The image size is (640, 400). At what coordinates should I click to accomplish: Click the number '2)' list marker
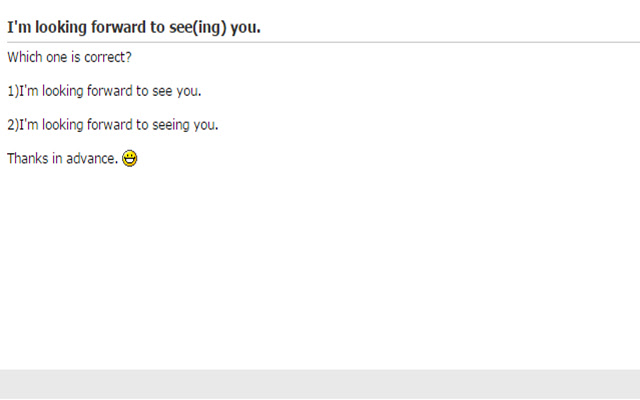[13, 125]
